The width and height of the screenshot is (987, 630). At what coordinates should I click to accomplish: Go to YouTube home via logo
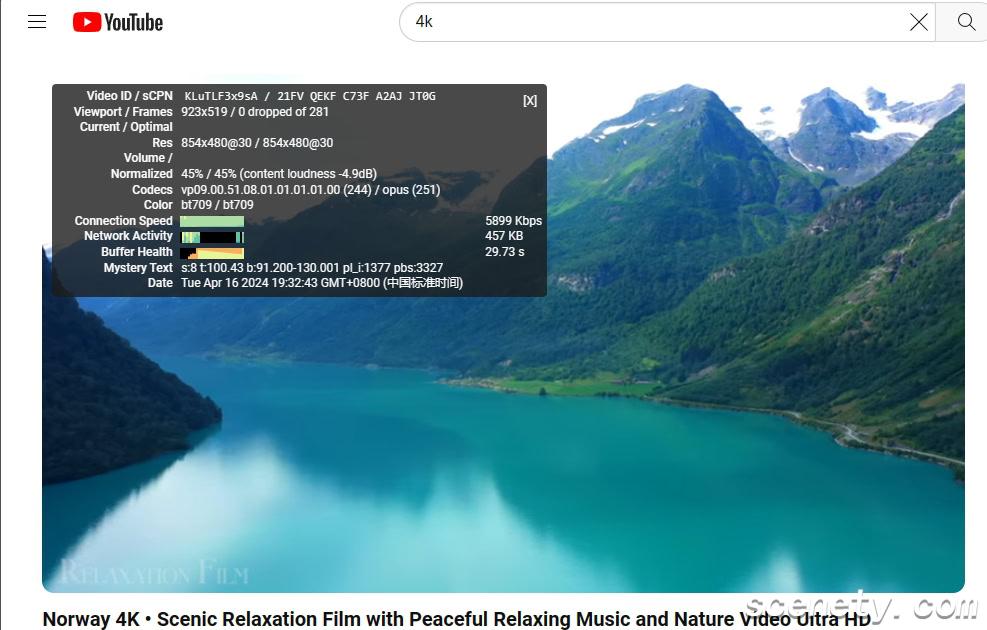tap(118, 22)
